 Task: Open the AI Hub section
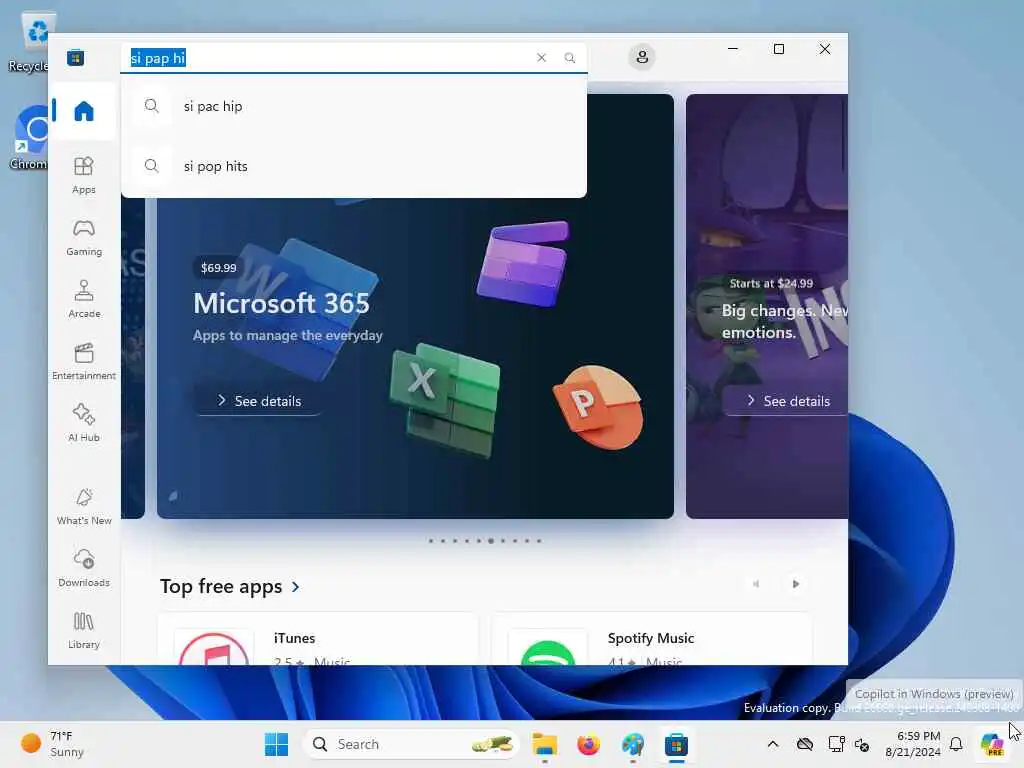pyautogui.click(x=84, y=423)
